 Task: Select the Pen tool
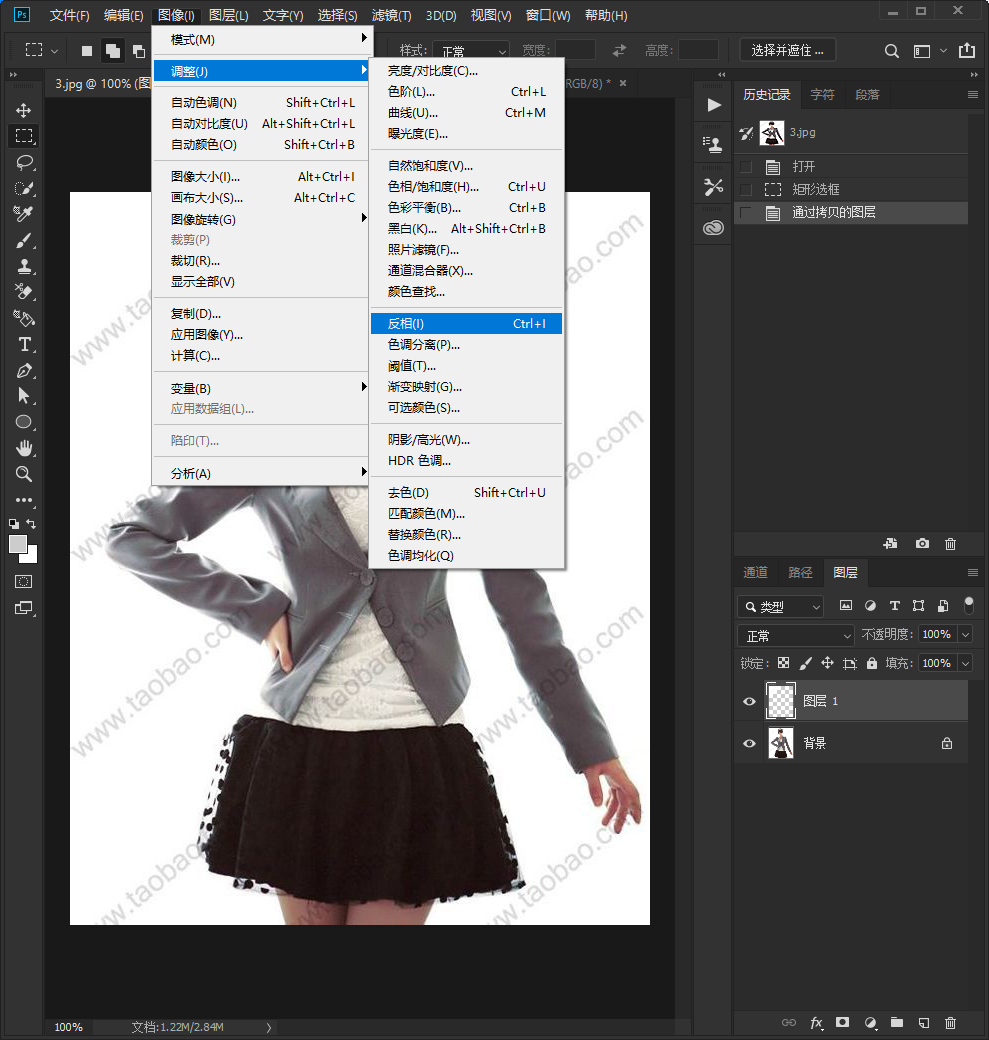tap(24, 370)
